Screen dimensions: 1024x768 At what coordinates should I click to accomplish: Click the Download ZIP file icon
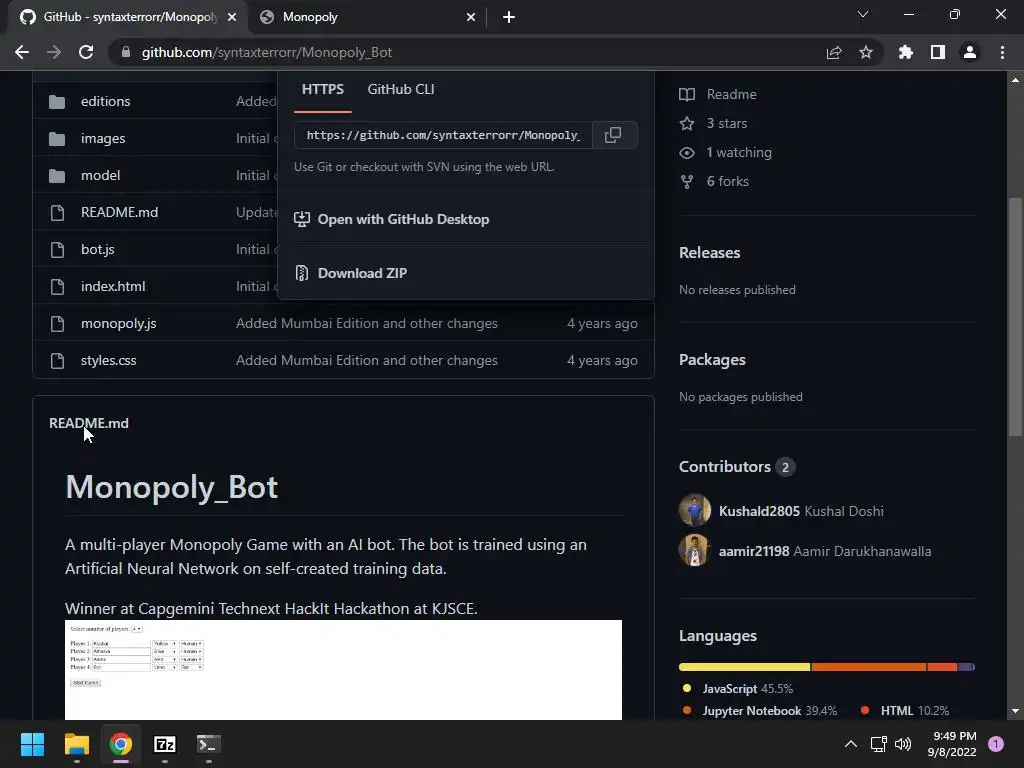(x=302, y=273)
